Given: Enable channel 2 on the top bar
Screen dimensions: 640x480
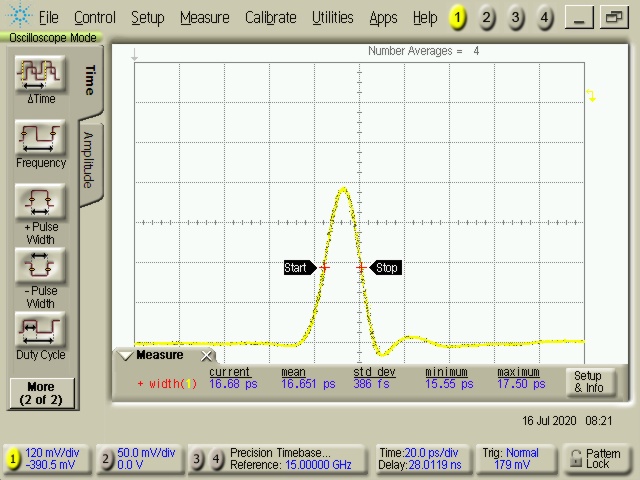Looking at the screenshot, I should click(x=486, y=17).
